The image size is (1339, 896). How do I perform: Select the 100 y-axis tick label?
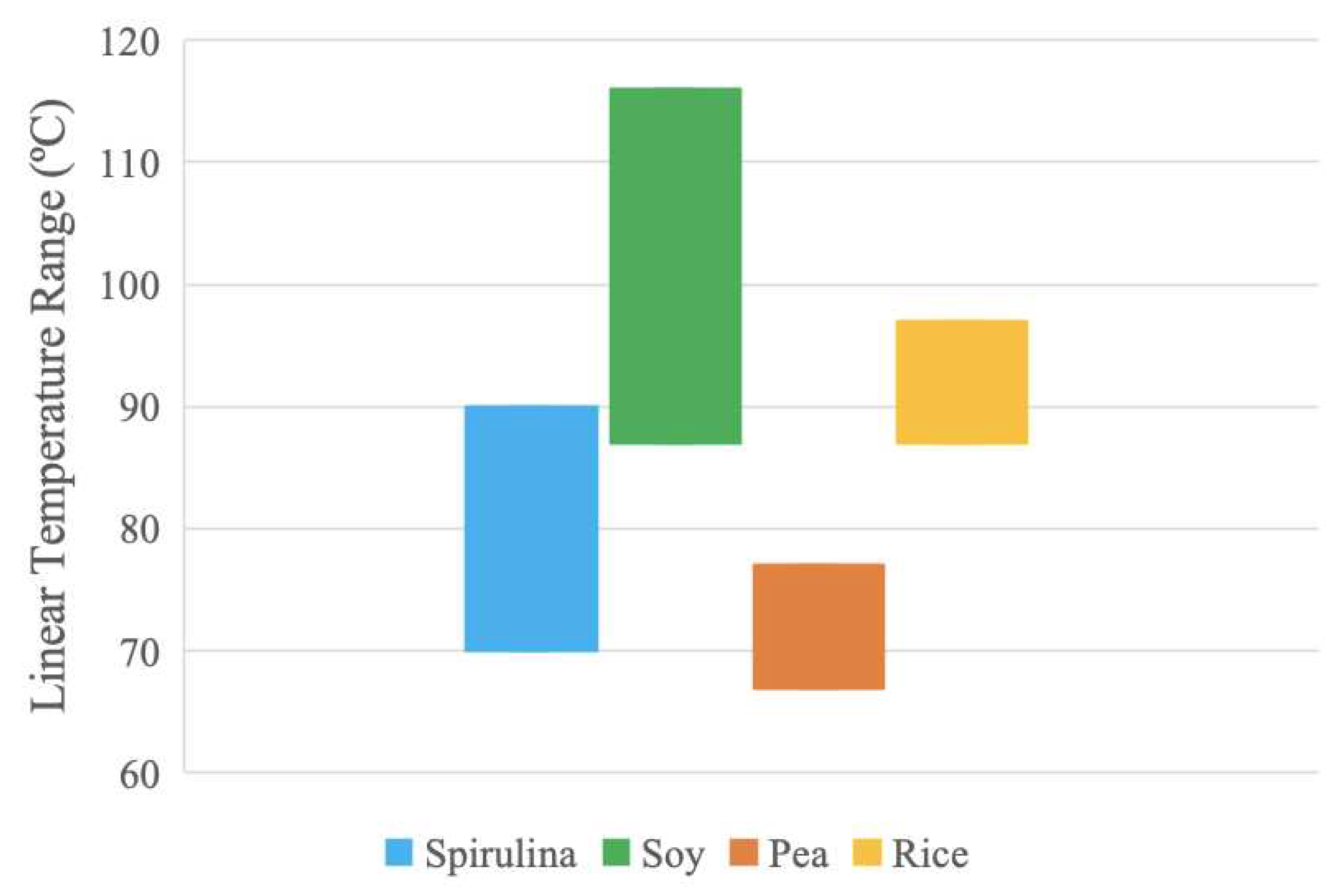point(129,287)
